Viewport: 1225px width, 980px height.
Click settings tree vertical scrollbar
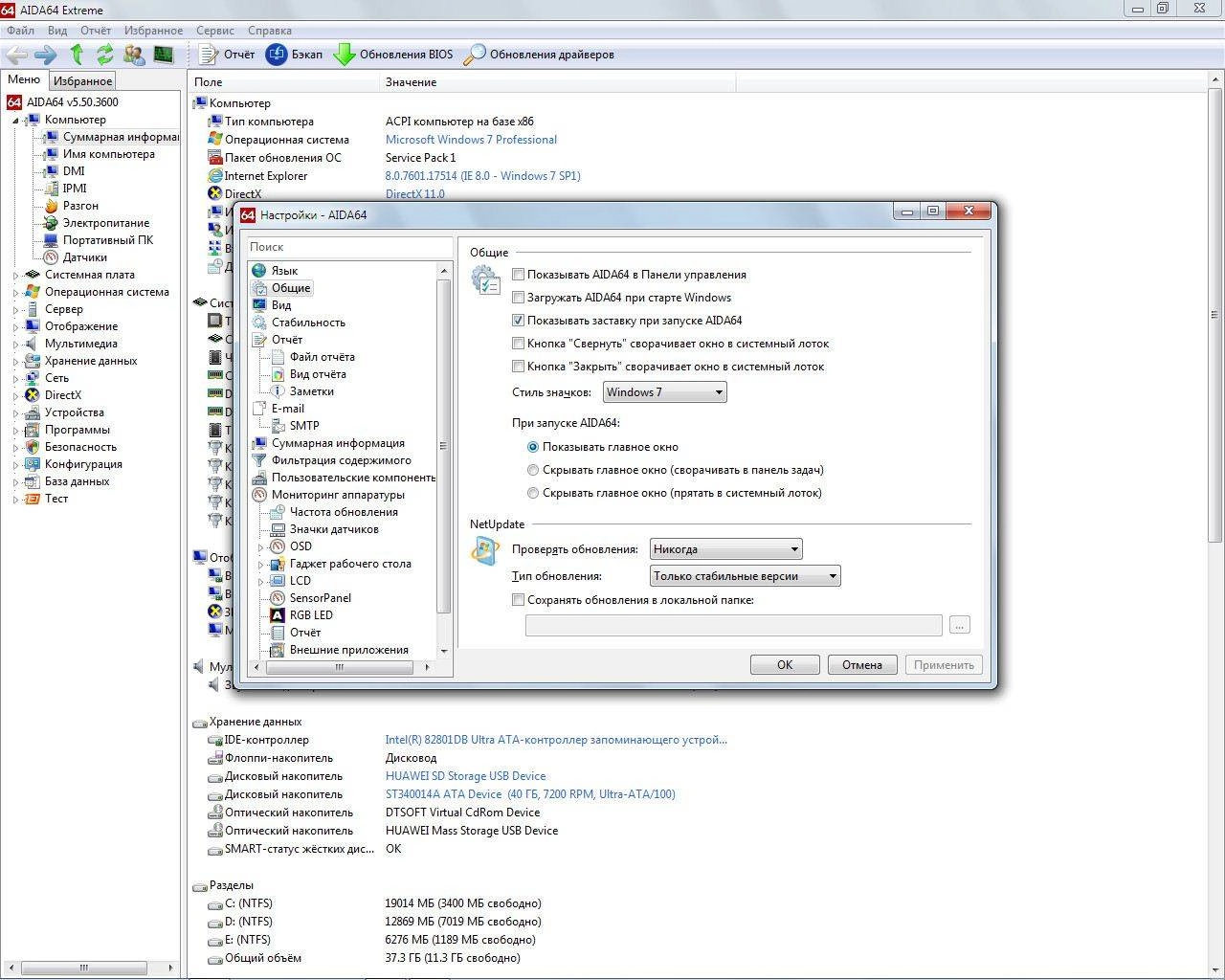pyautogui.click(x=443, y=447)
